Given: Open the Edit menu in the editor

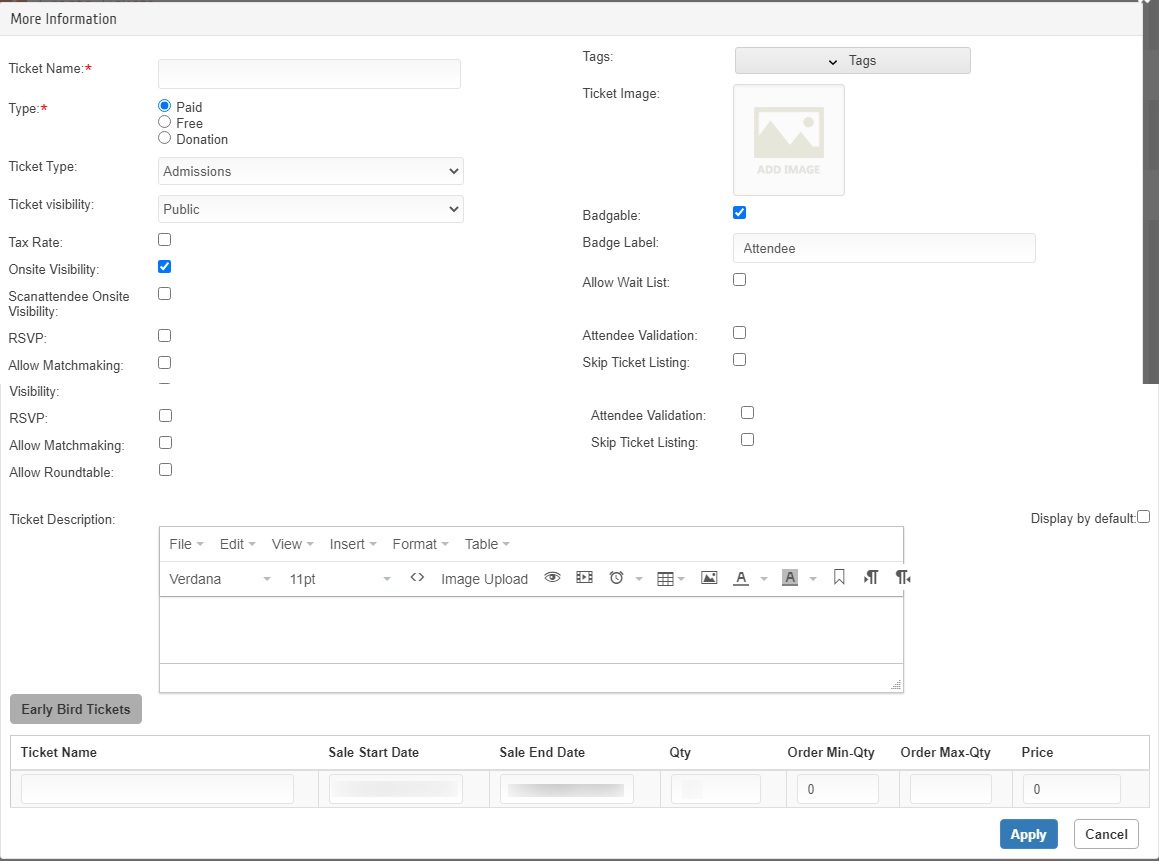Looking at the screenshot, I should point(237,544).
